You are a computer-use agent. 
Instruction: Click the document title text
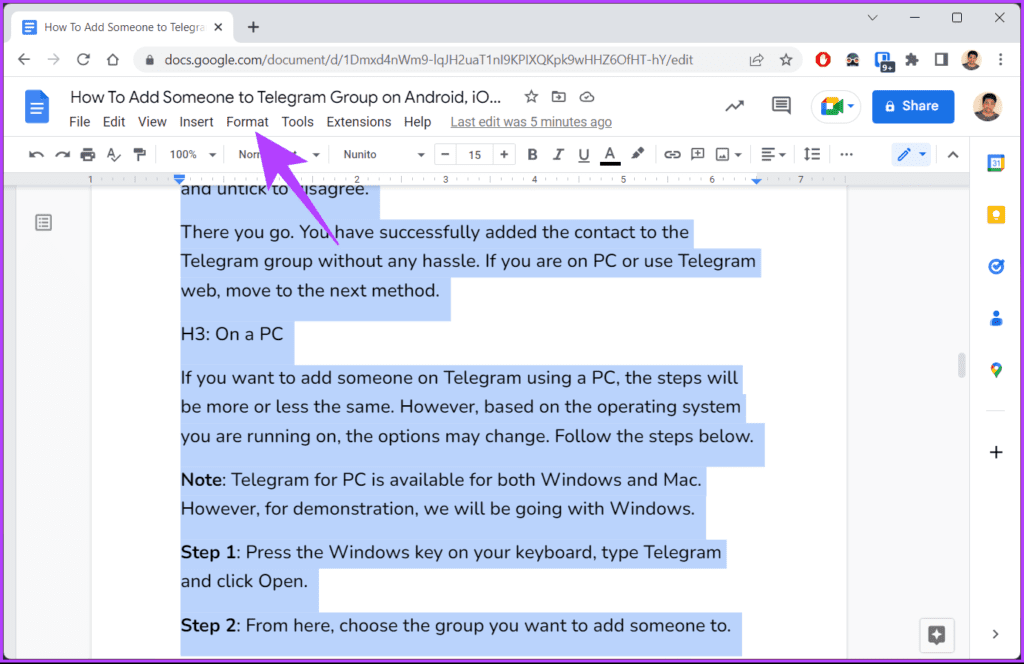tap(285, 97)
